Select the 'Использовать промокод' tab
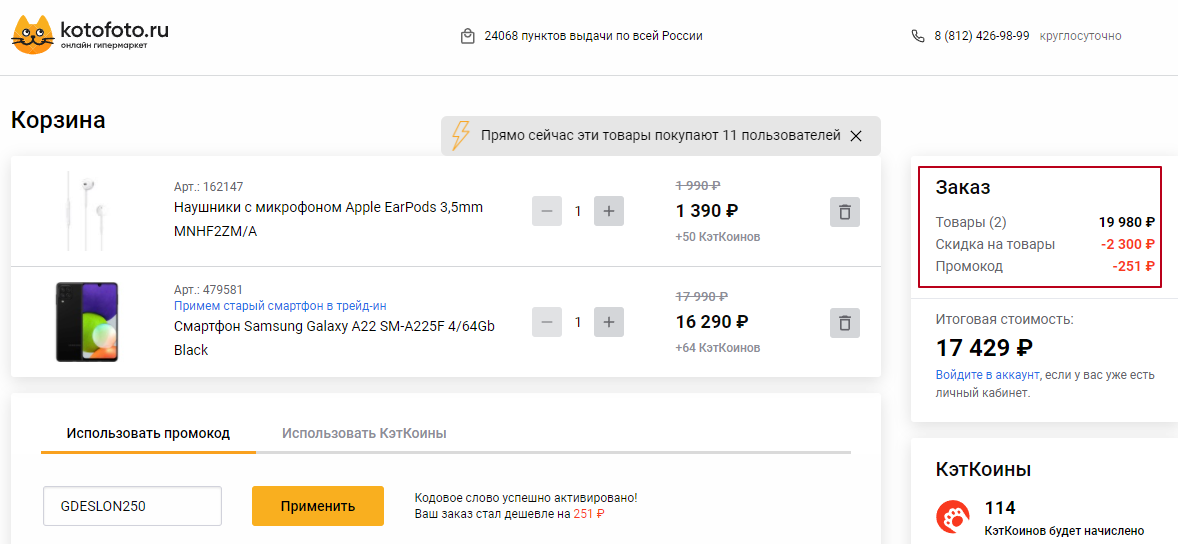Screen dimensions: 1178x544 tap(148, 433)
